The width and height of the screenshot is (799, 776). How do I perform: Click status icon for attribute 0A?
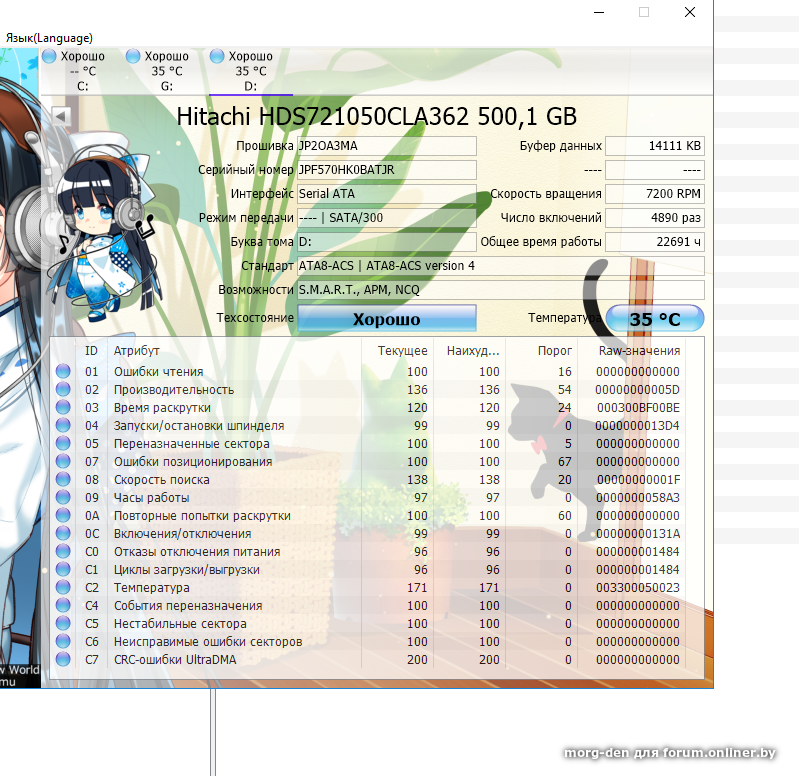63,515
